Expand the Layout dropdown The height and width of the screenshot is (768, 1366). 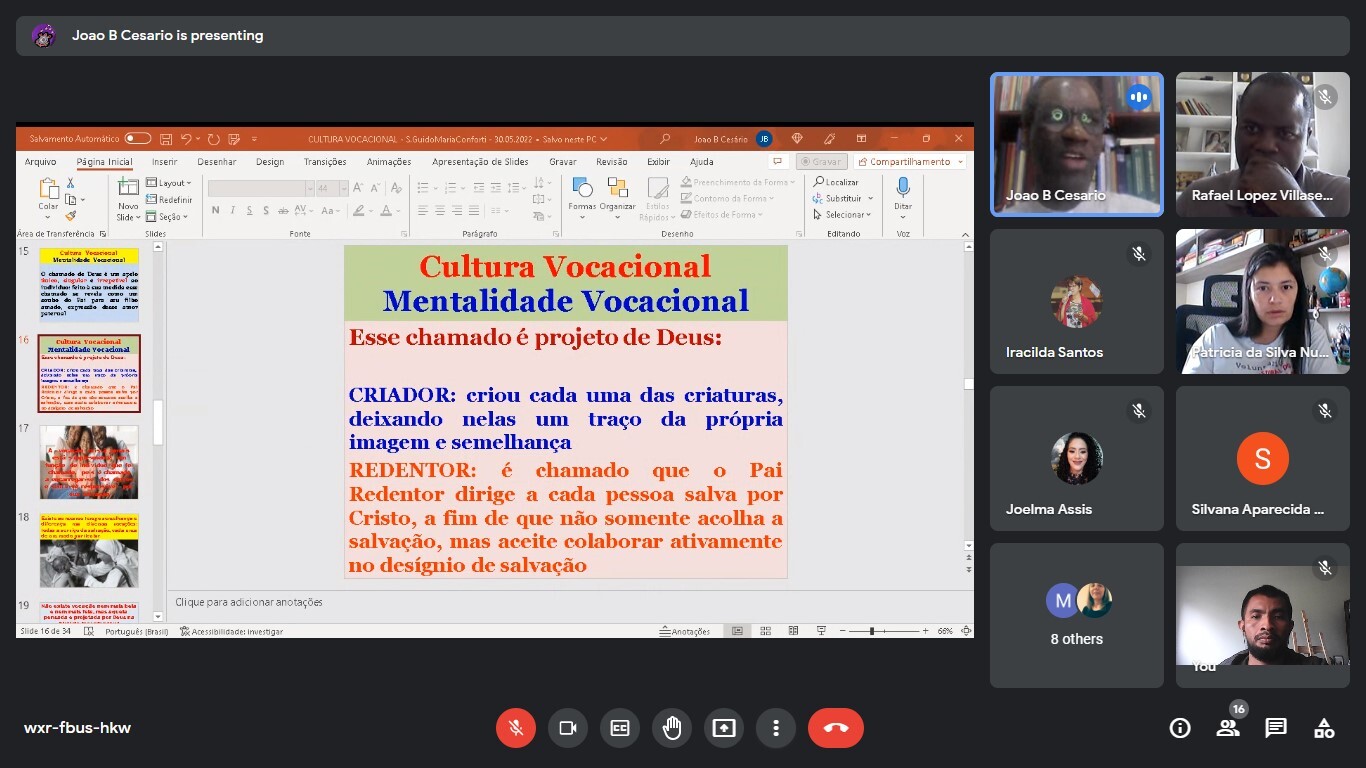click(169, 183)
